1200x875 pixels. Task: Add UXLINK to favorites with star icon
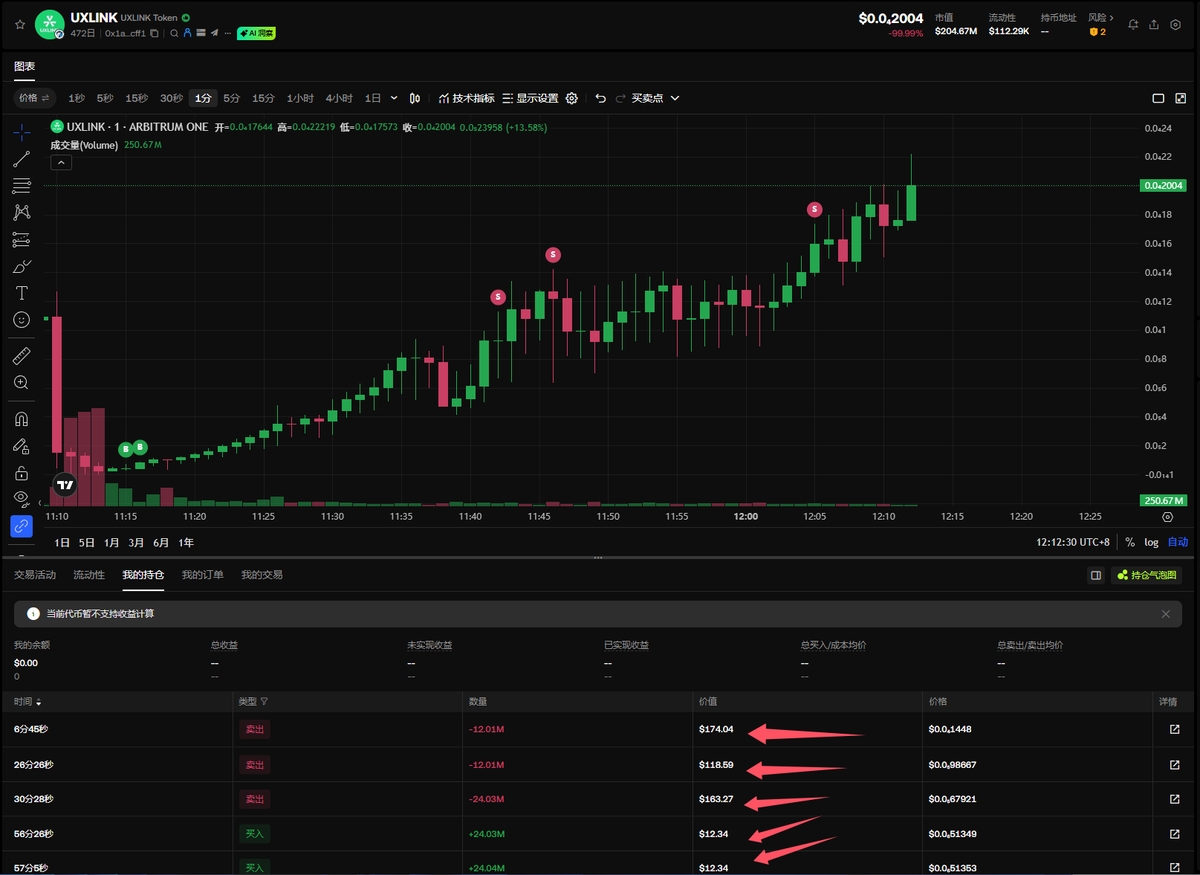[20, 24]
